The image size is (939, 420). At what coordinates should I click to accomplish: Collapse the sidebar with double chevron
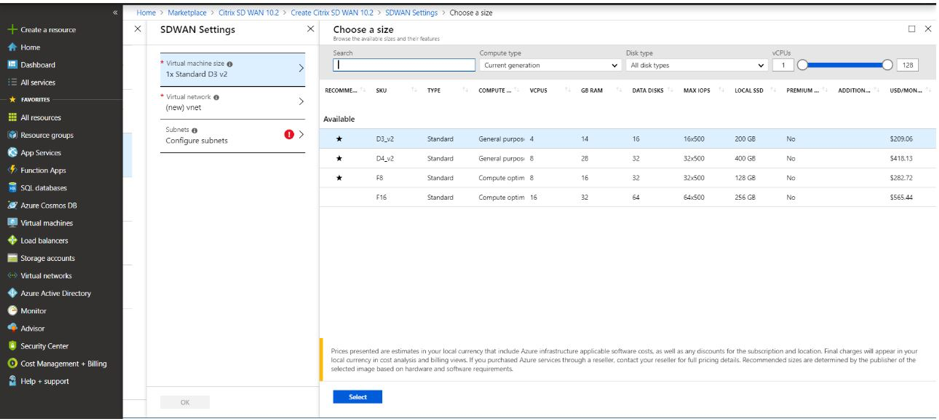(115, 13)
